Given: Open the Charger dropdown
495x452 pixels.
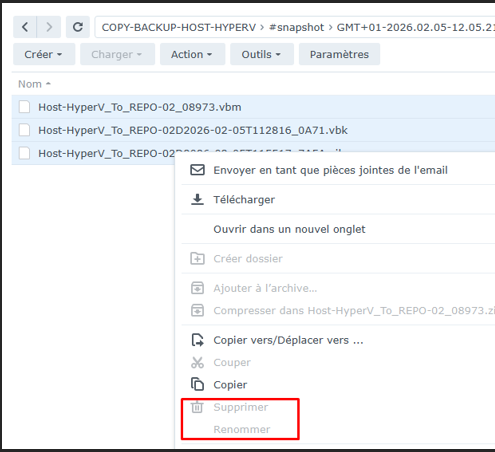Looking at the screenshot, I should pyautogui.click(x=117, y=54).
